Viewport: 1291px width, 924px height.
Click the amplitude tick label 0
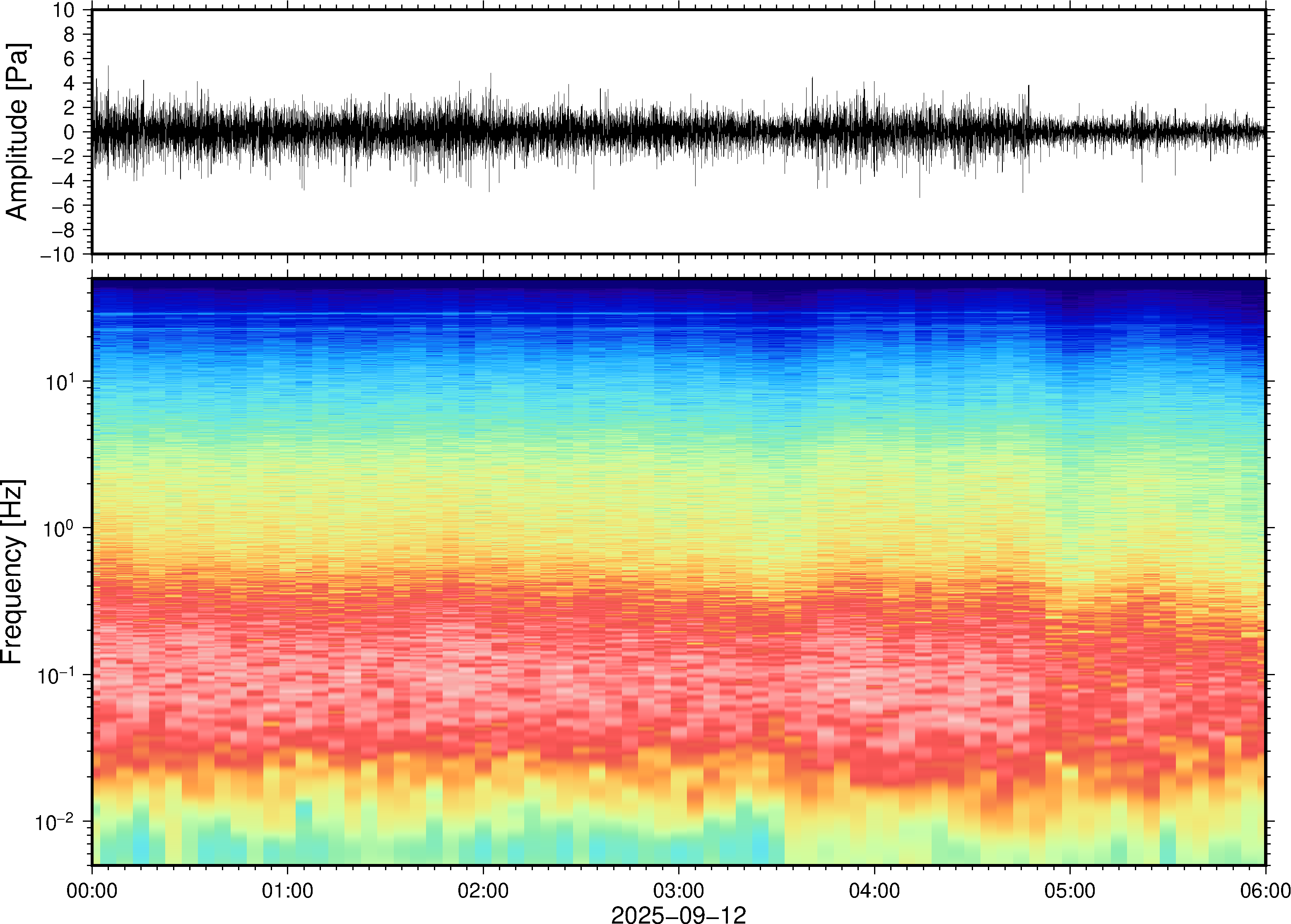[69, 132]
